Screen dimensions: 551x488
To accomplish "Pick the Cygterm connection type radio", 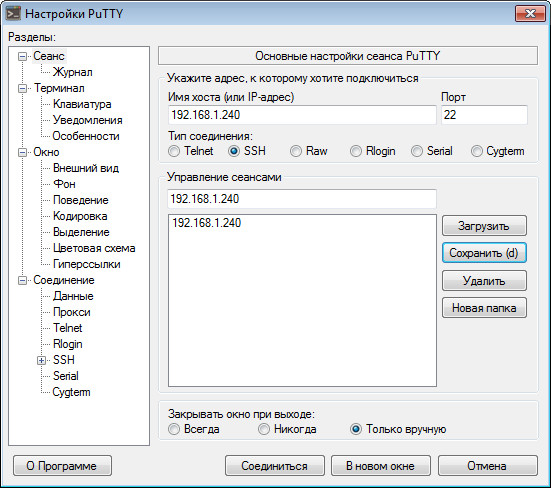I will (498, 151).
